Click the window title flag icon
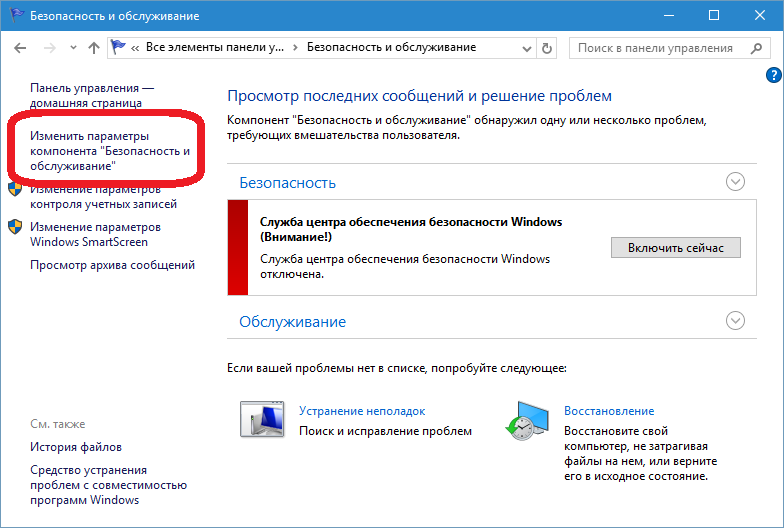784x528 pixels. [x=17, y=16]
